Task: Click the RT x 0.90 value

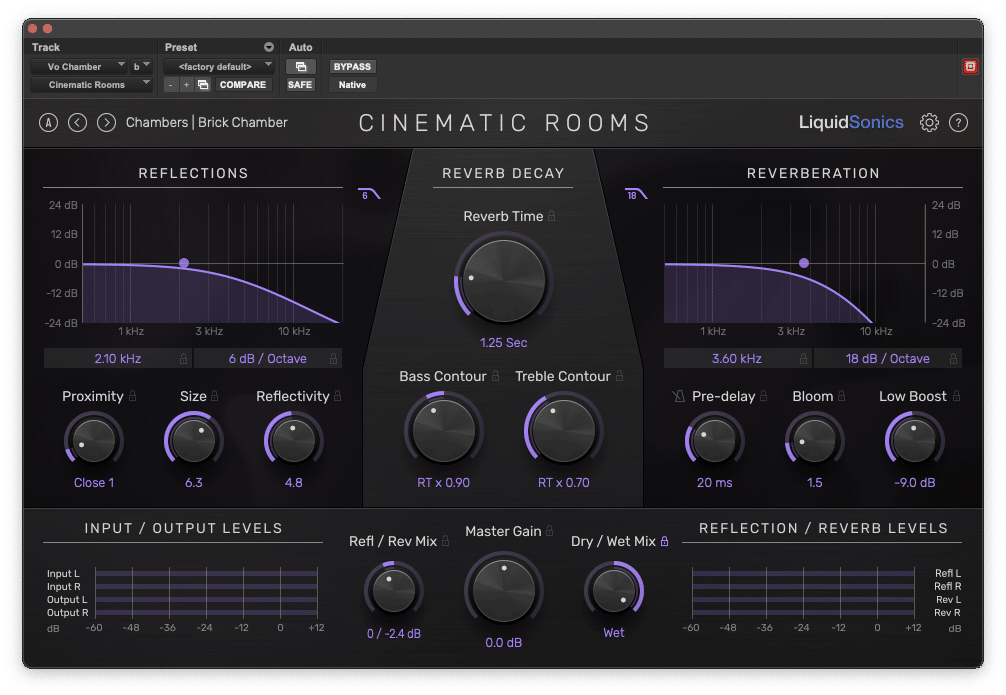Action: [x=443, y=483]
